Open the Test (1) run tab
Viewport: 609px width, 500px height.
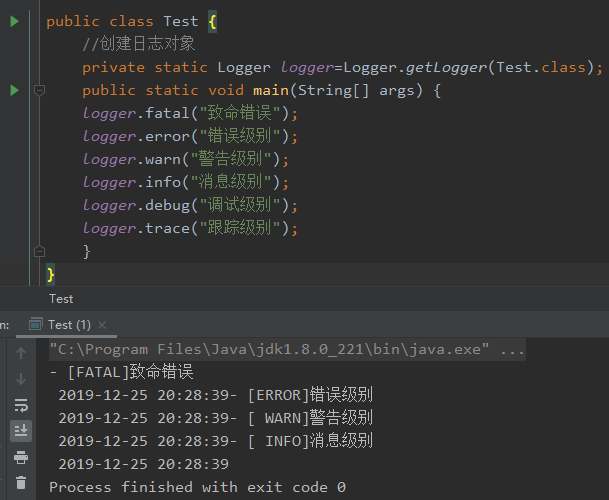coord(69,325)
